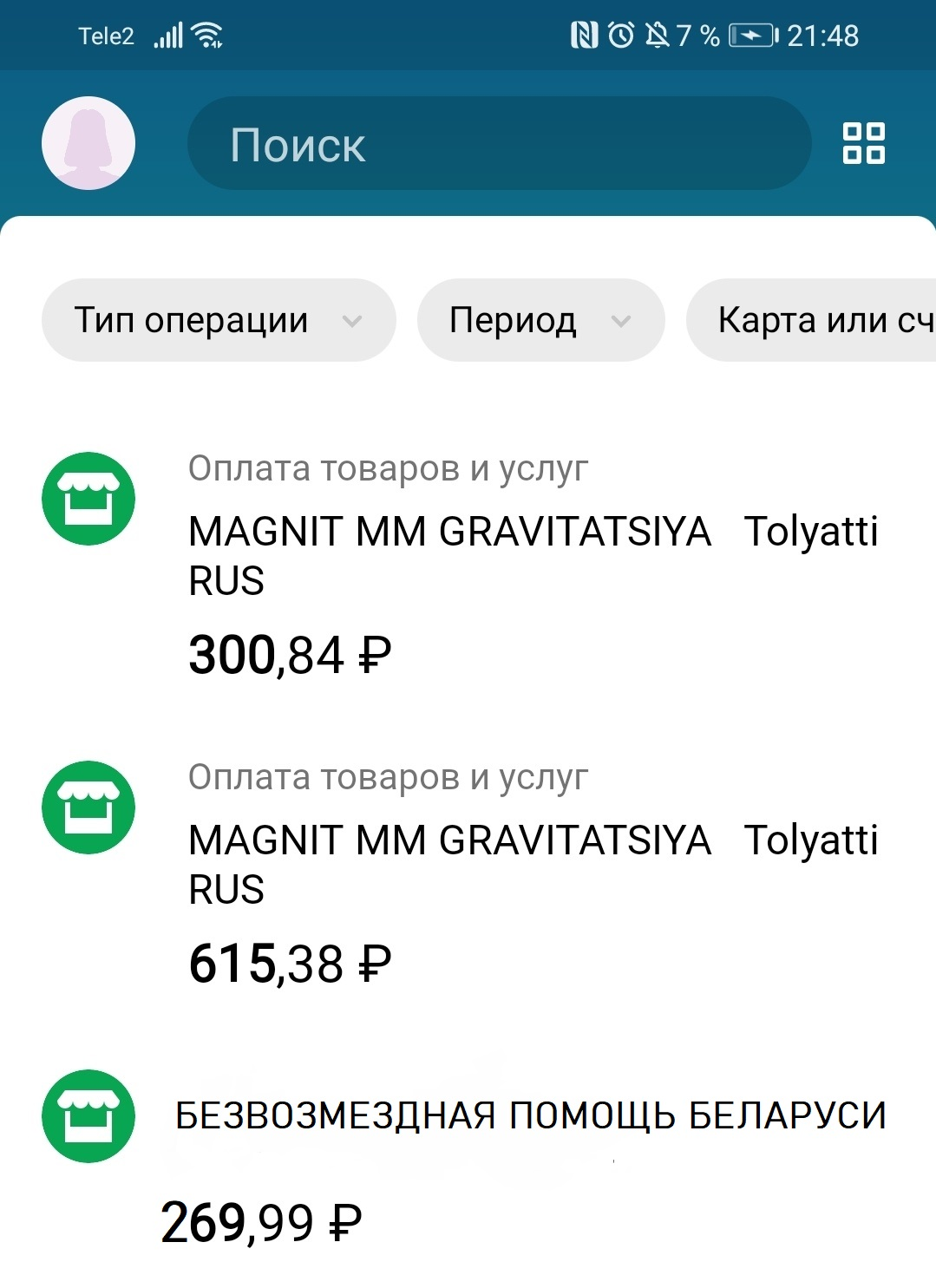Screen dimensions: 936x1288
Task: Tap the grid menu icon beside search
Action: coord(863,143)
